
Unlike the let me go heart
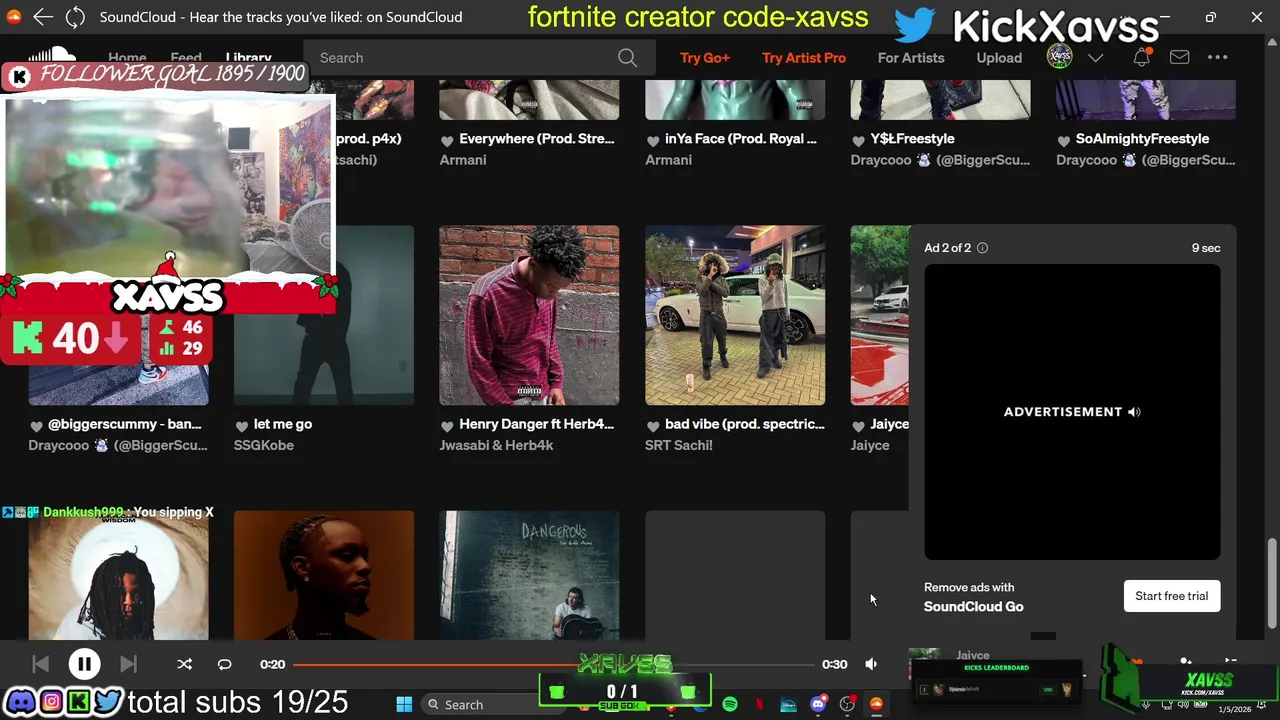[242, 425]
